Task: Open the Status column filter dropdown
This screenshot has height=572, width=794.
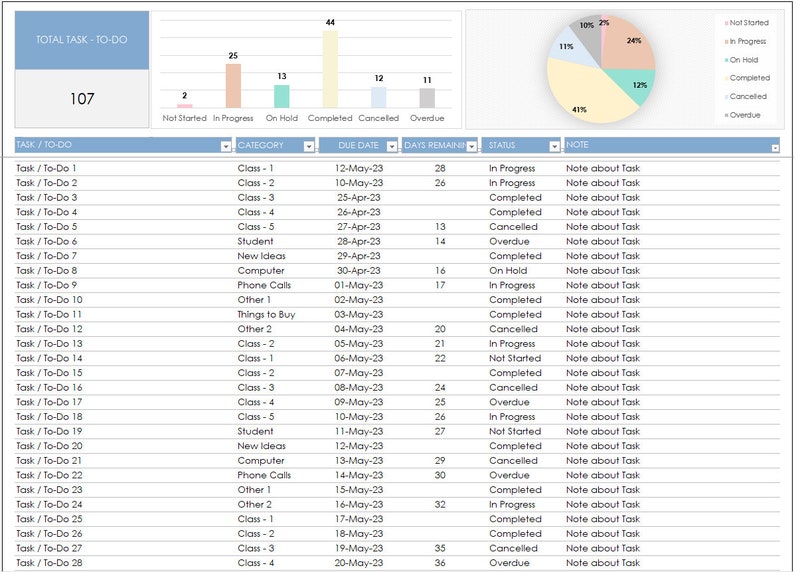Action: [x=554, y=146]
